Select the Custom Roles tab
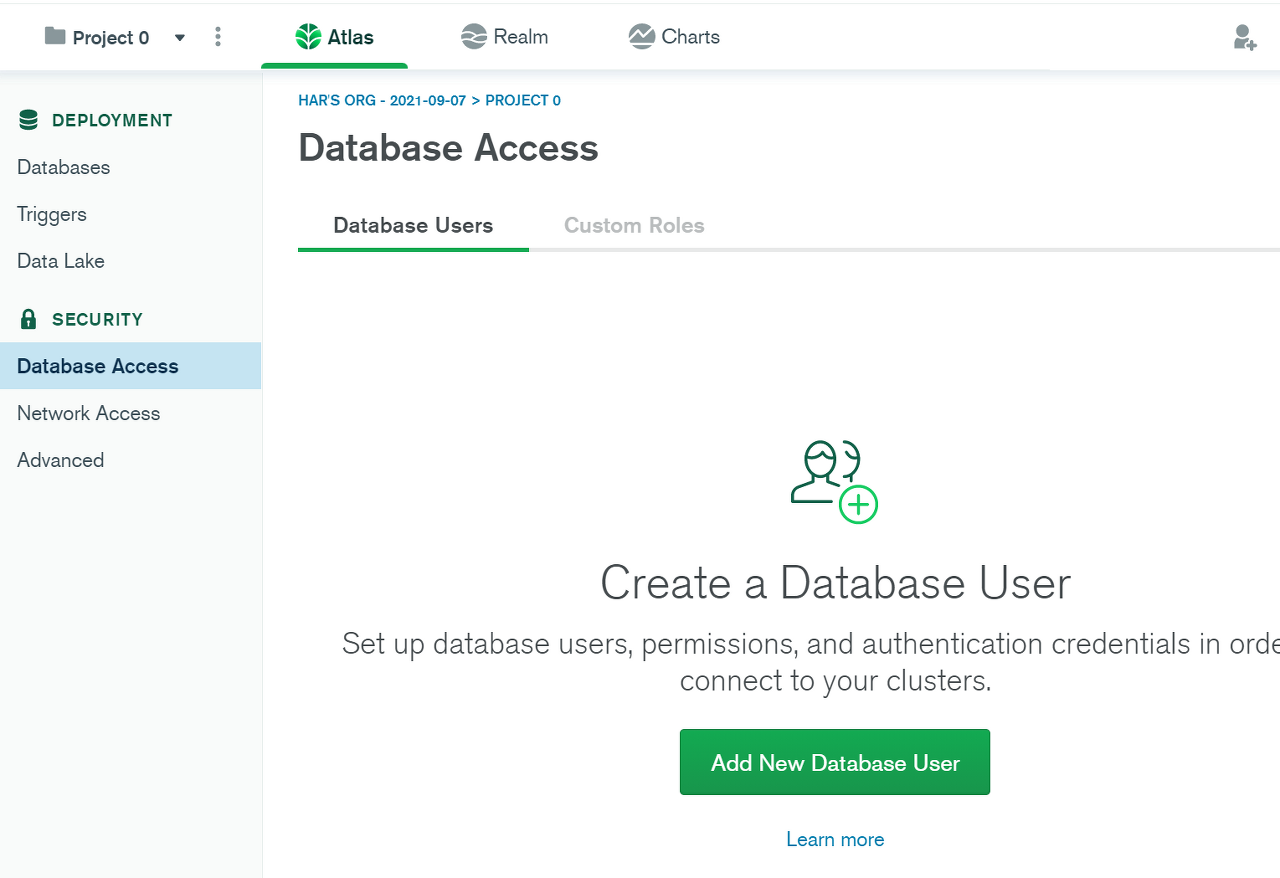Image resolution: width=1280 pixels, height=878 pixels. click(x=634, y=226)
